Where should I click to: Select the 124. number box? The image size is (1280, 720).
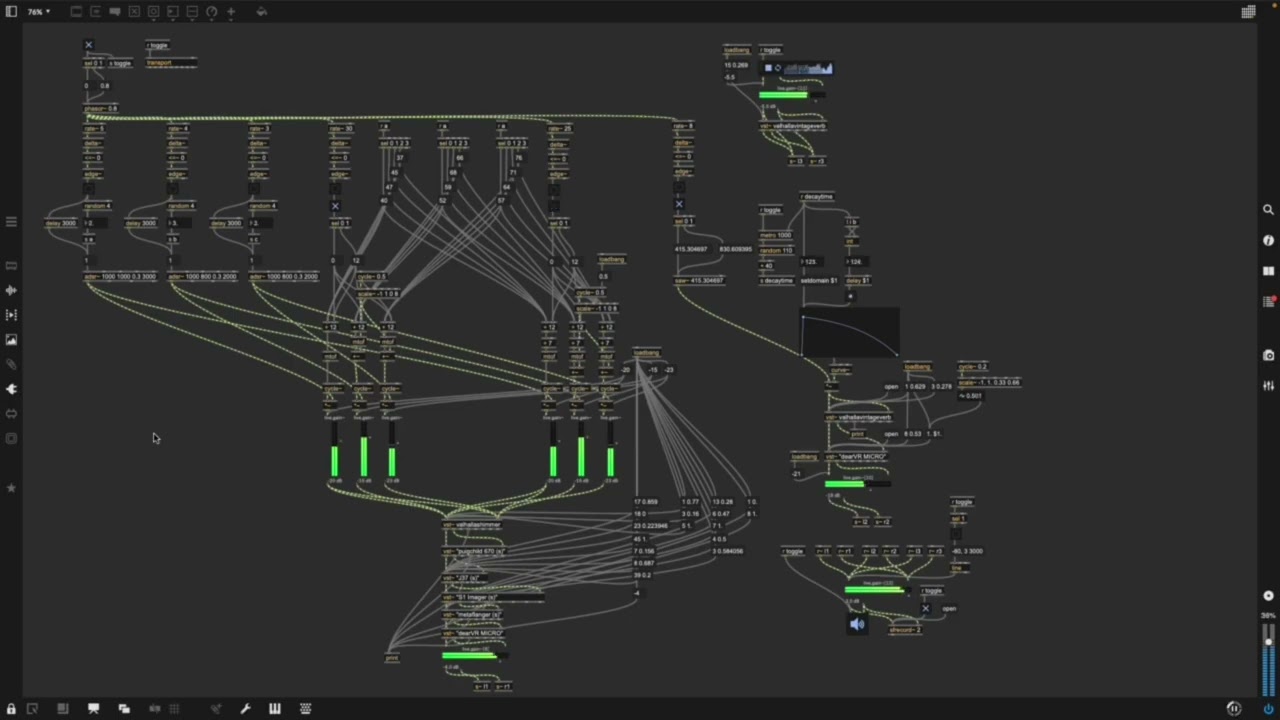pos(855,262)
